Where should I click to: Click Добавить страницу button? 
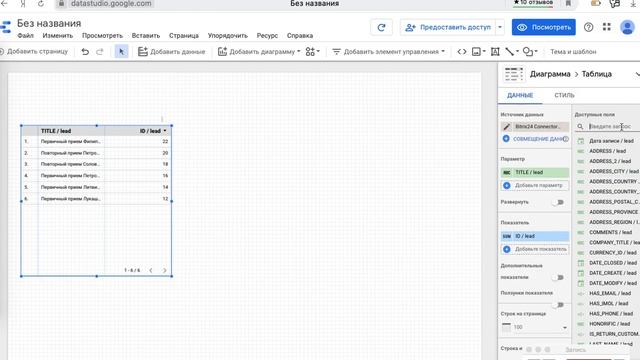tap(34, 52)
